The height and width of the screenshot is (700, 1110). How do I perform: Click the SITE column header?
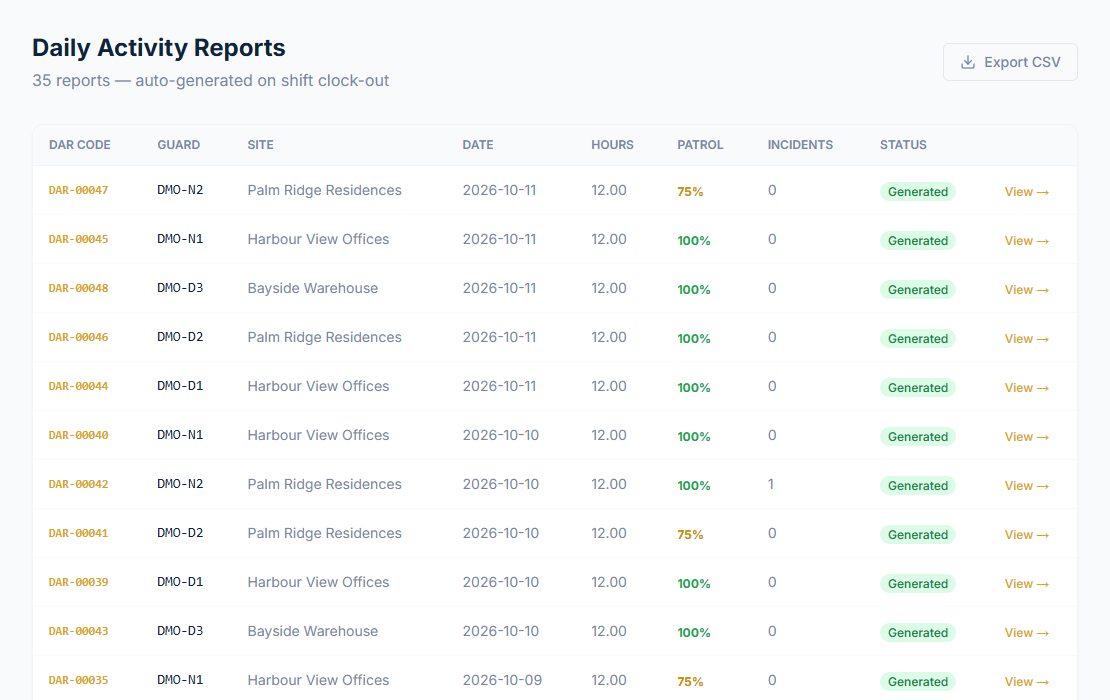click(261, 144)
